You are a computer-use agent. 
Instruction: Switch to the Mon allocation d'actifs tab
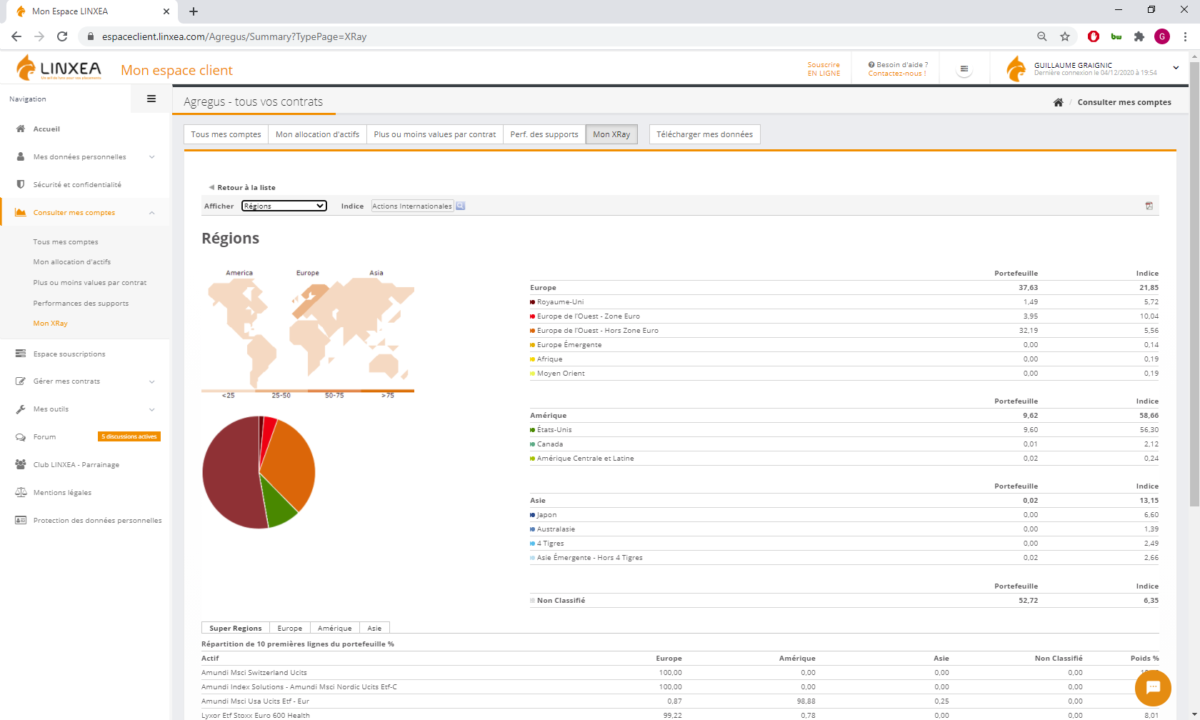click(317, 134)
